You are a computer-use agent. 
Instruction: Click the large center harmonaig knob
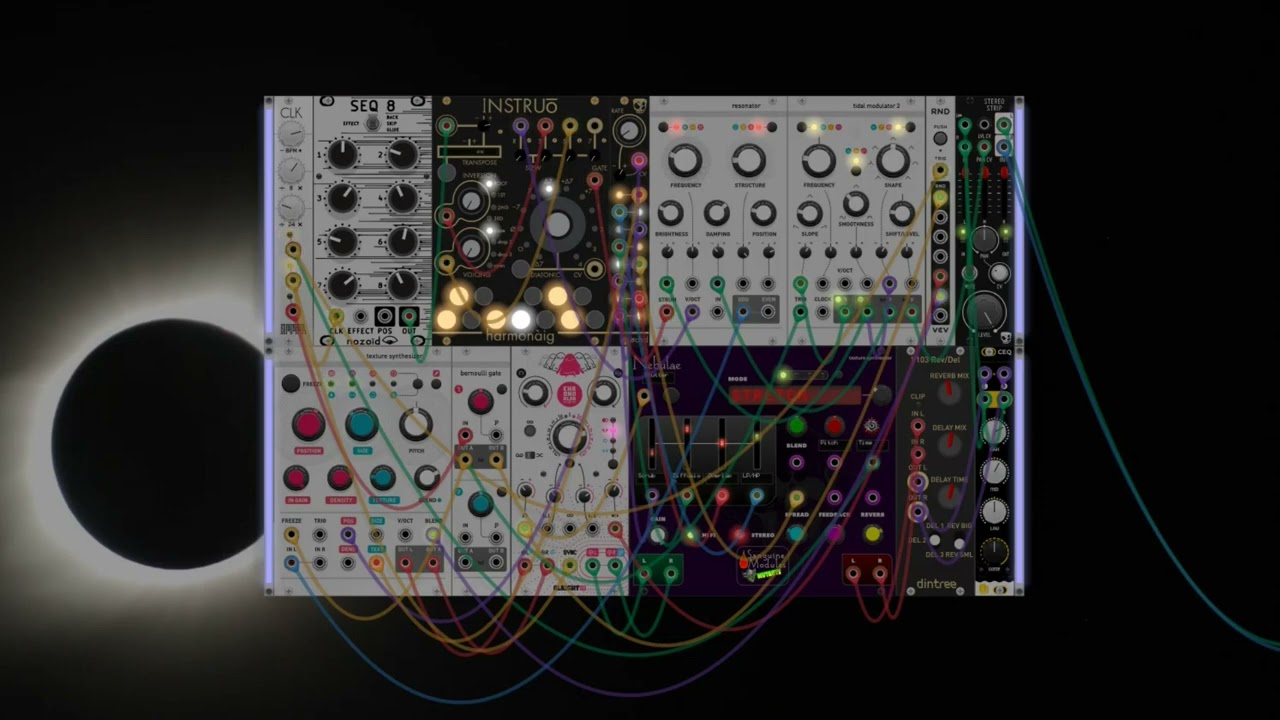click(x=558, y=224)
